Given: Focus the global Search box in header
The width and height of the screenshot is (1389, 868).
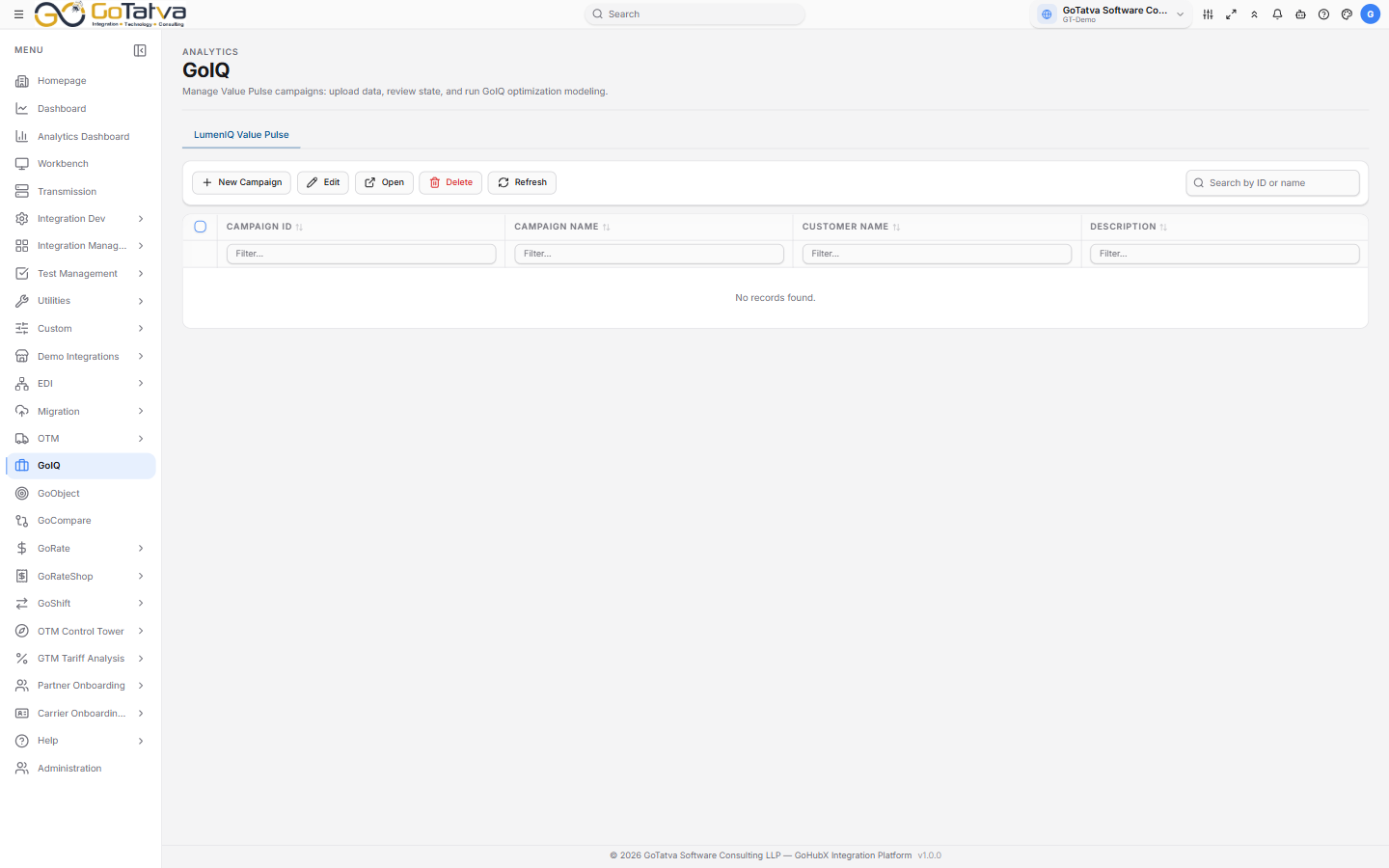Looking at the screenshot, I should [x=694, y=14].
